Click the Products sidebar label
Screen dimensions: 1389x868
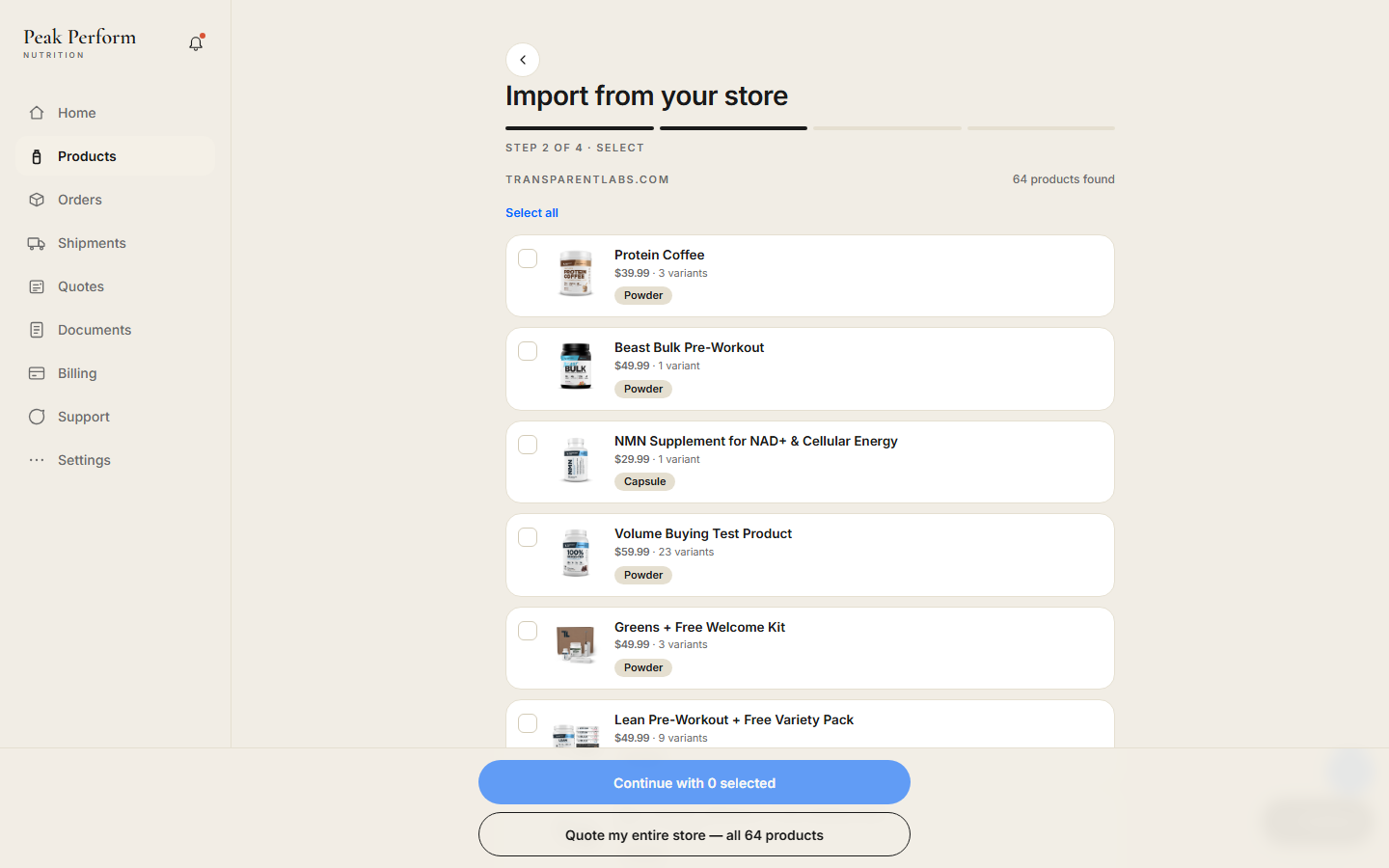(87, 156)
